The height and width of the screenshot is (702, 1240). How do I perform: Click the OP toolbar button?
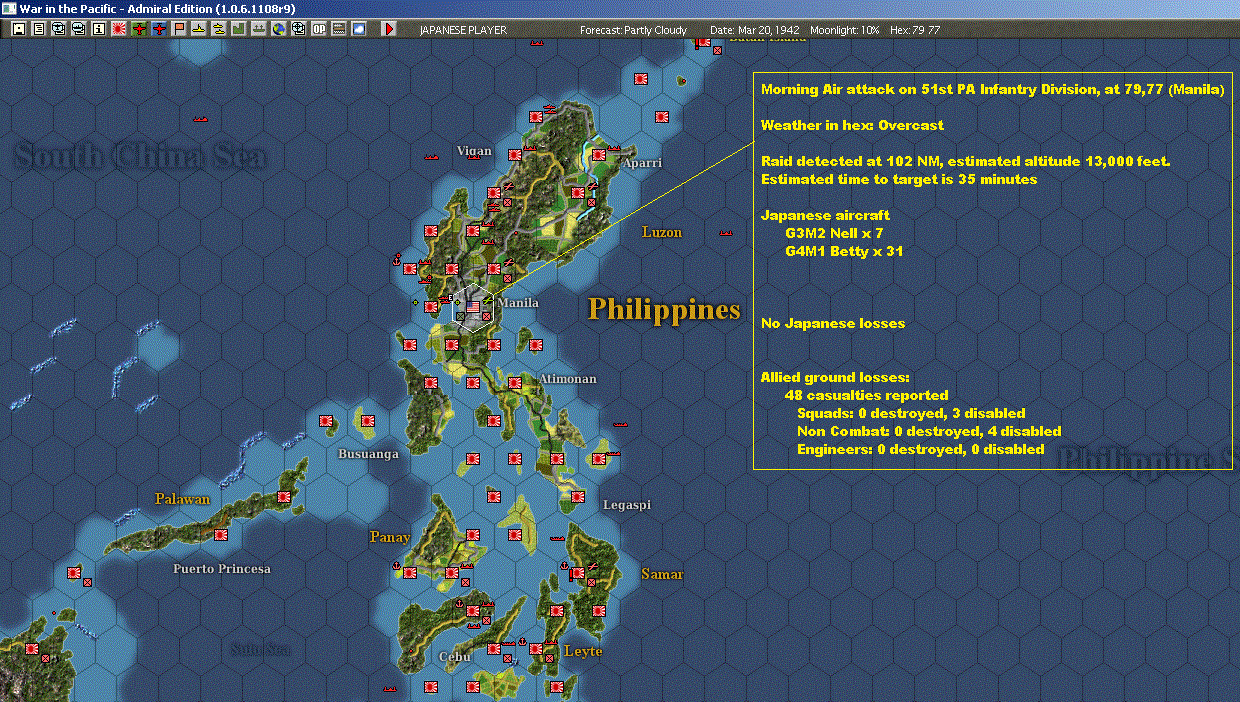[x=319, y=29]
